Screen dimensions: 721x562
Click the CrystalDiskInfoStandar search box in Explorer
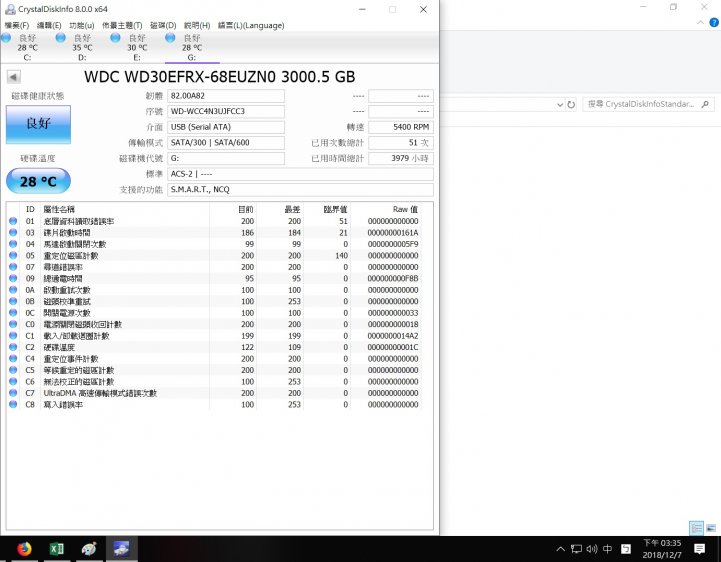pyautogui.click(x=648, y=104)
